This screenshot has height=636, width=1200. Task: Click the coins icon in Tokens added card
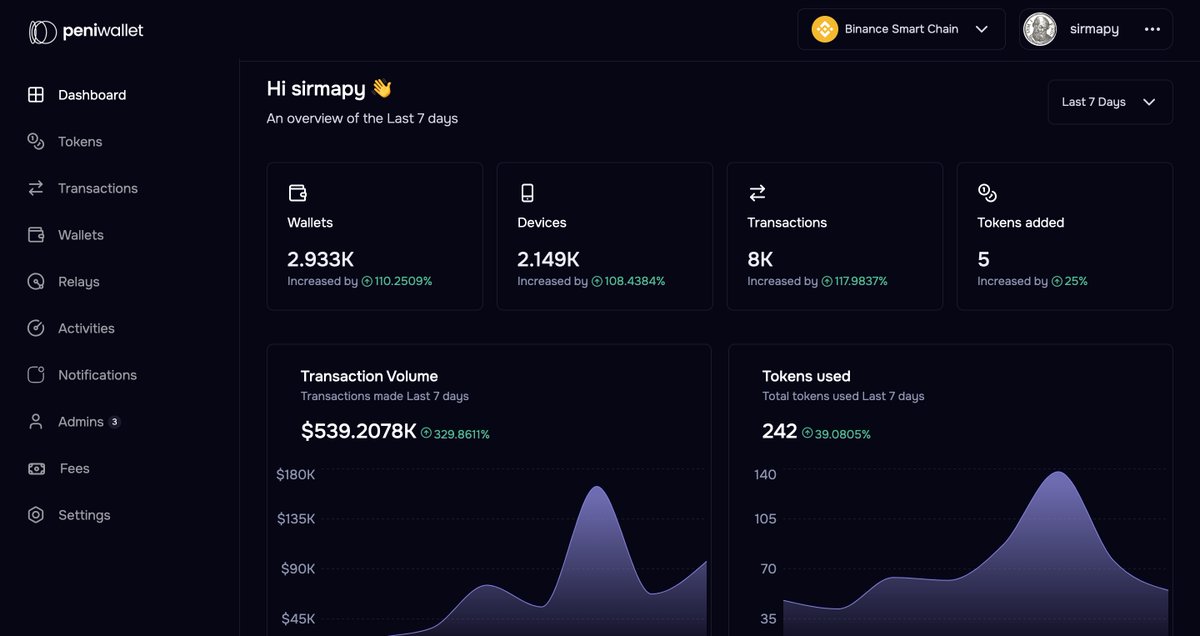coord(987,193)
